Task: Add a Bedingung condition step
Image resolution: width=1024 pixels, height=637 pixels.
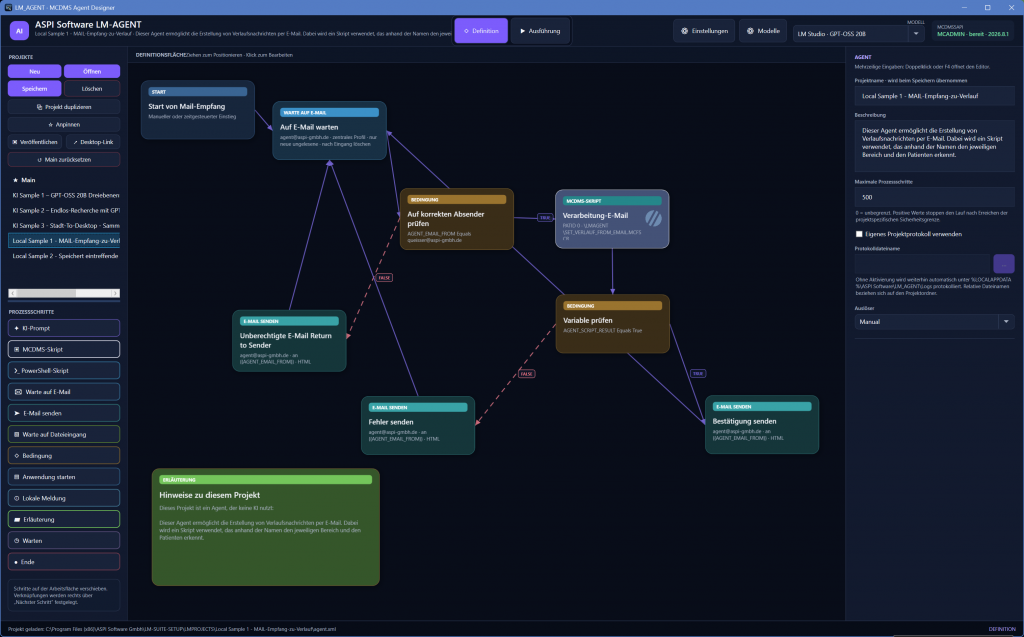Action: click(64, 455)
